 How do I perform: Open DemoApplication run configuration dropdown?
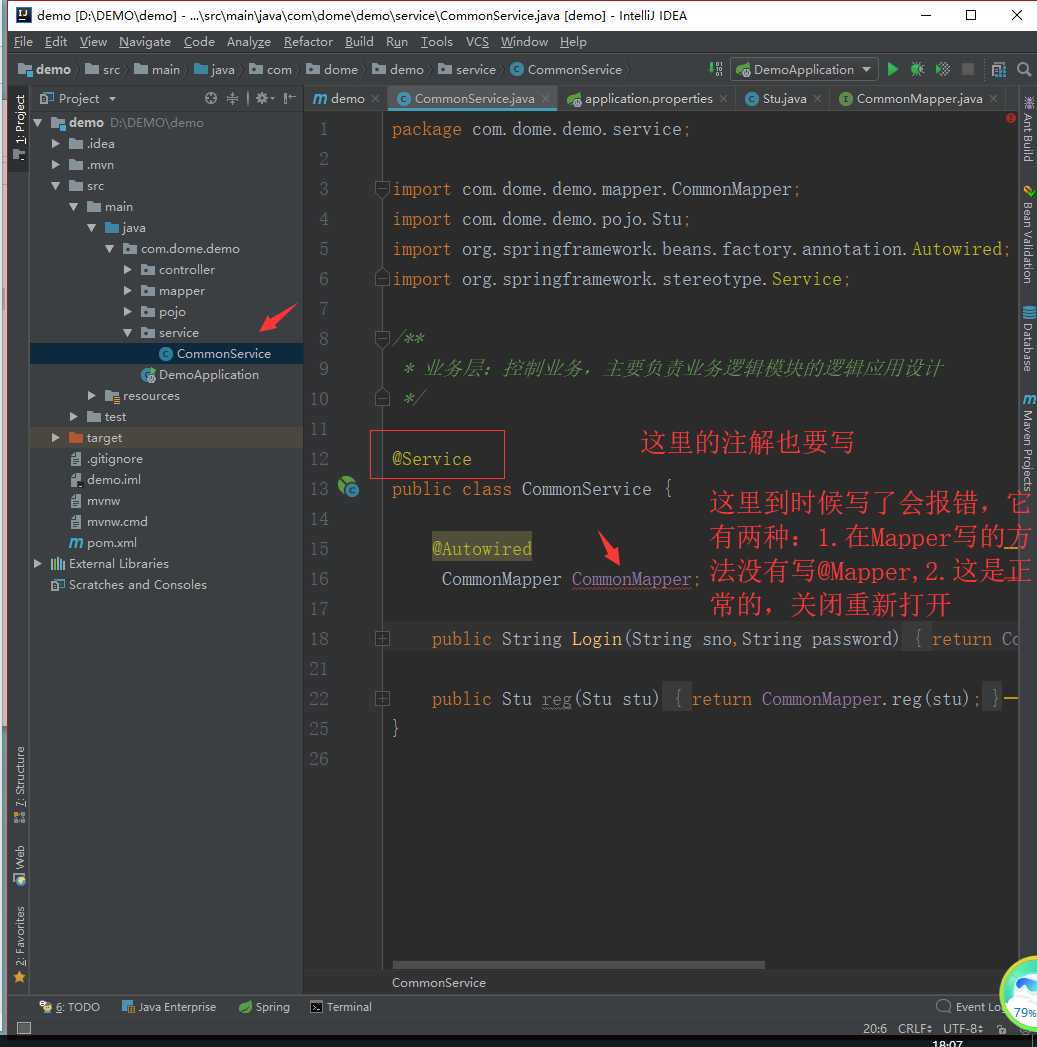coord(803,69)
